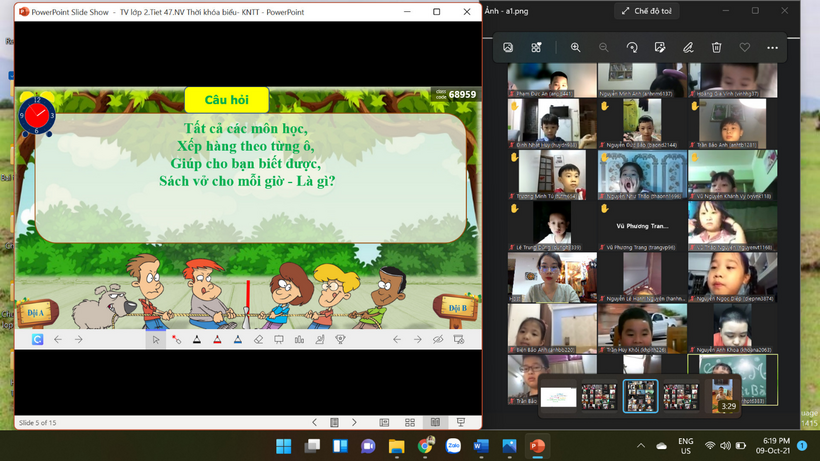
Task: Click the Đội B team button
Action: pos(456,308)
